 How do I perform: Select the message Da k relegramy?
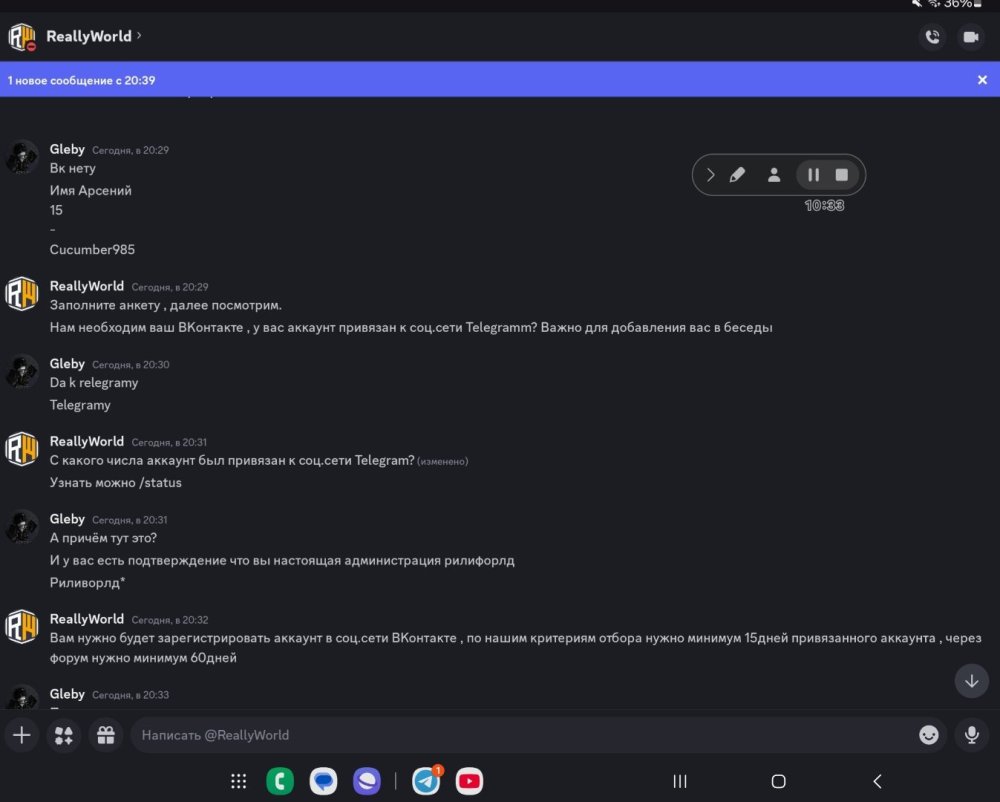tap(94, 383)
